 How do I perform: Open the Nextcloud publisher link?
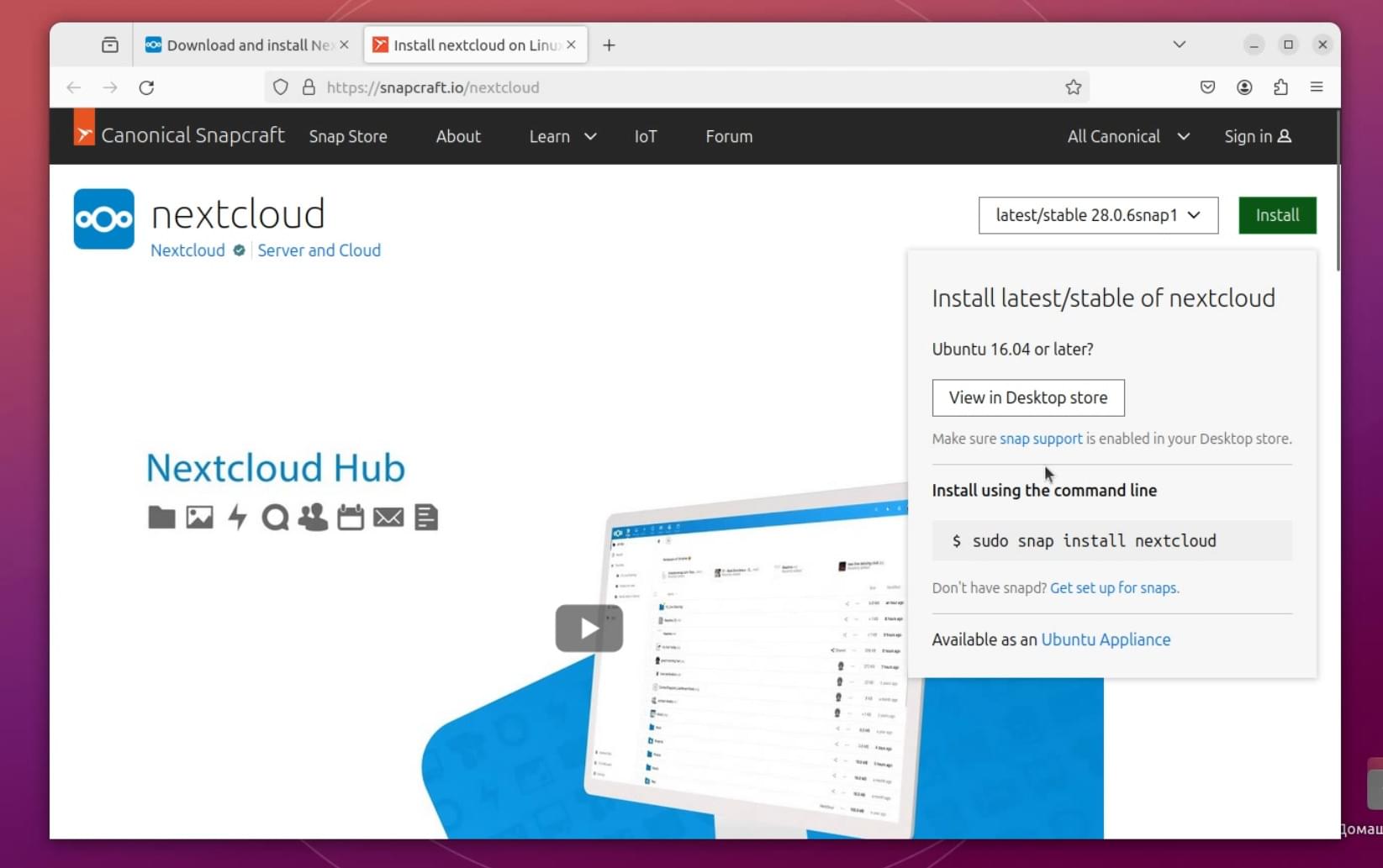pos(187,250)
